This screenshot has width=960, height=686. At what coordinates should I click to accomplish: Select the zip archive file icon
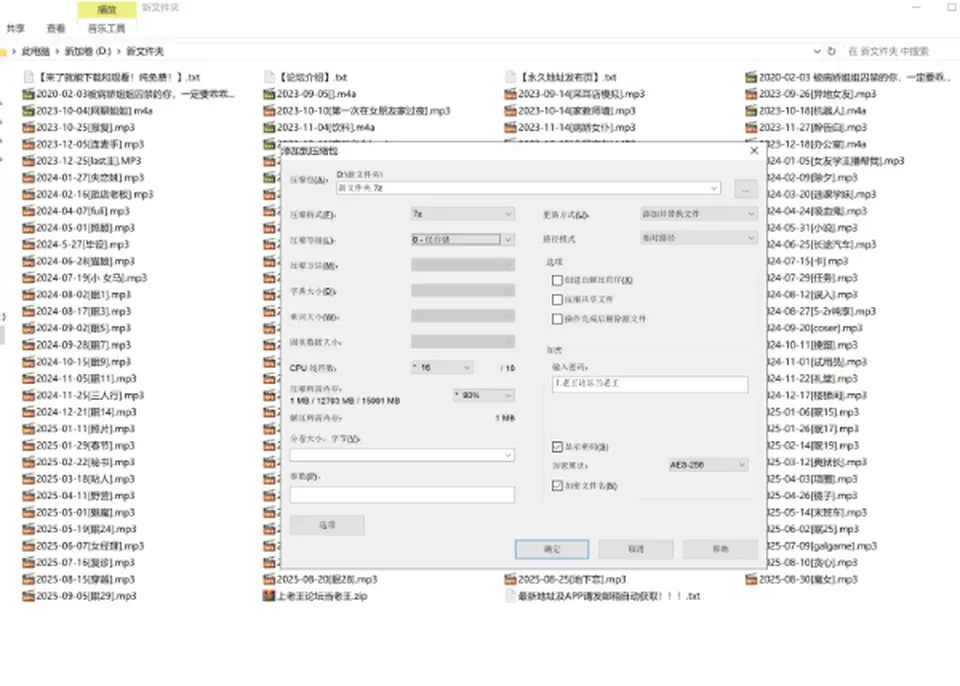coord(269,596)
